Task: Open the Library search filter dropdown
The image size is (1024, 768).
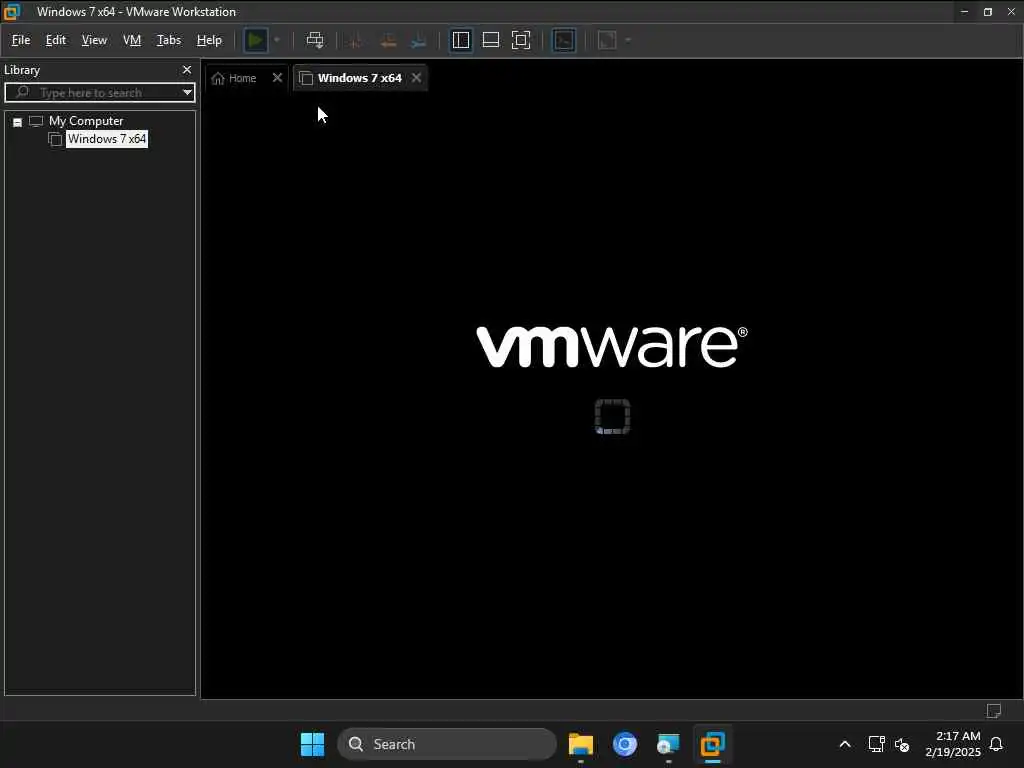Action: point(187,93)
